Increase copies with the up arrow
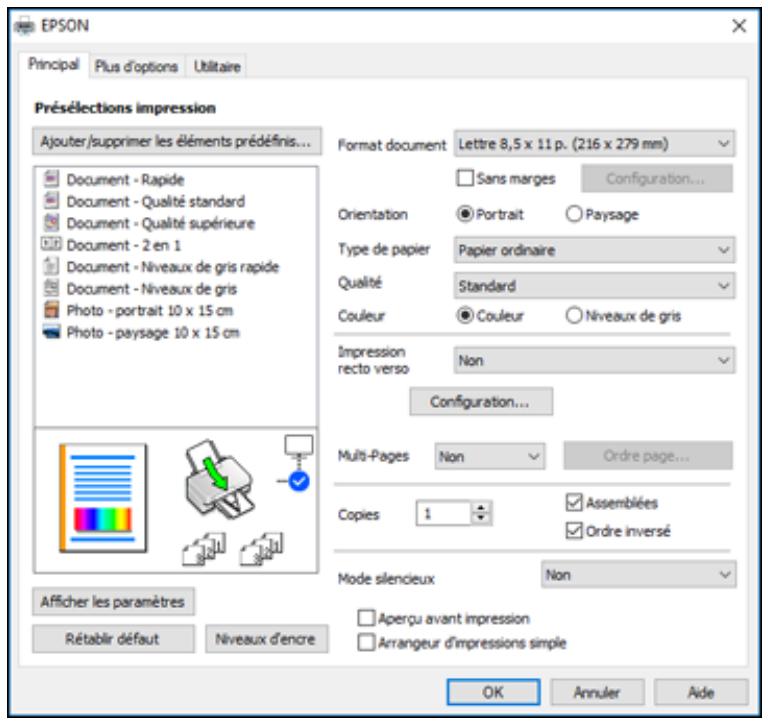 (x=481, y=507)
